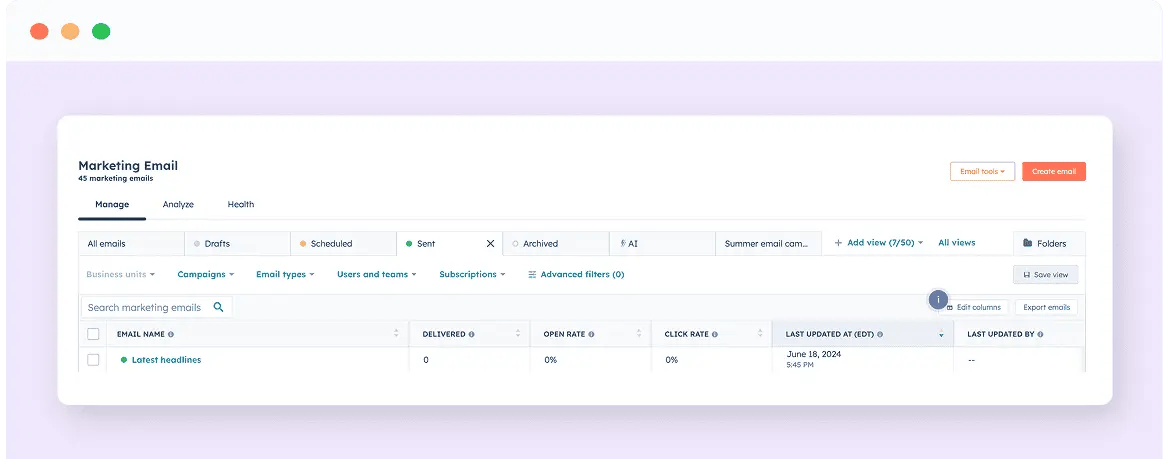The height and width of the screenshot is (459, 1168).
Task: Select the Scheduled view tab
Action: [x=343, y=244]
